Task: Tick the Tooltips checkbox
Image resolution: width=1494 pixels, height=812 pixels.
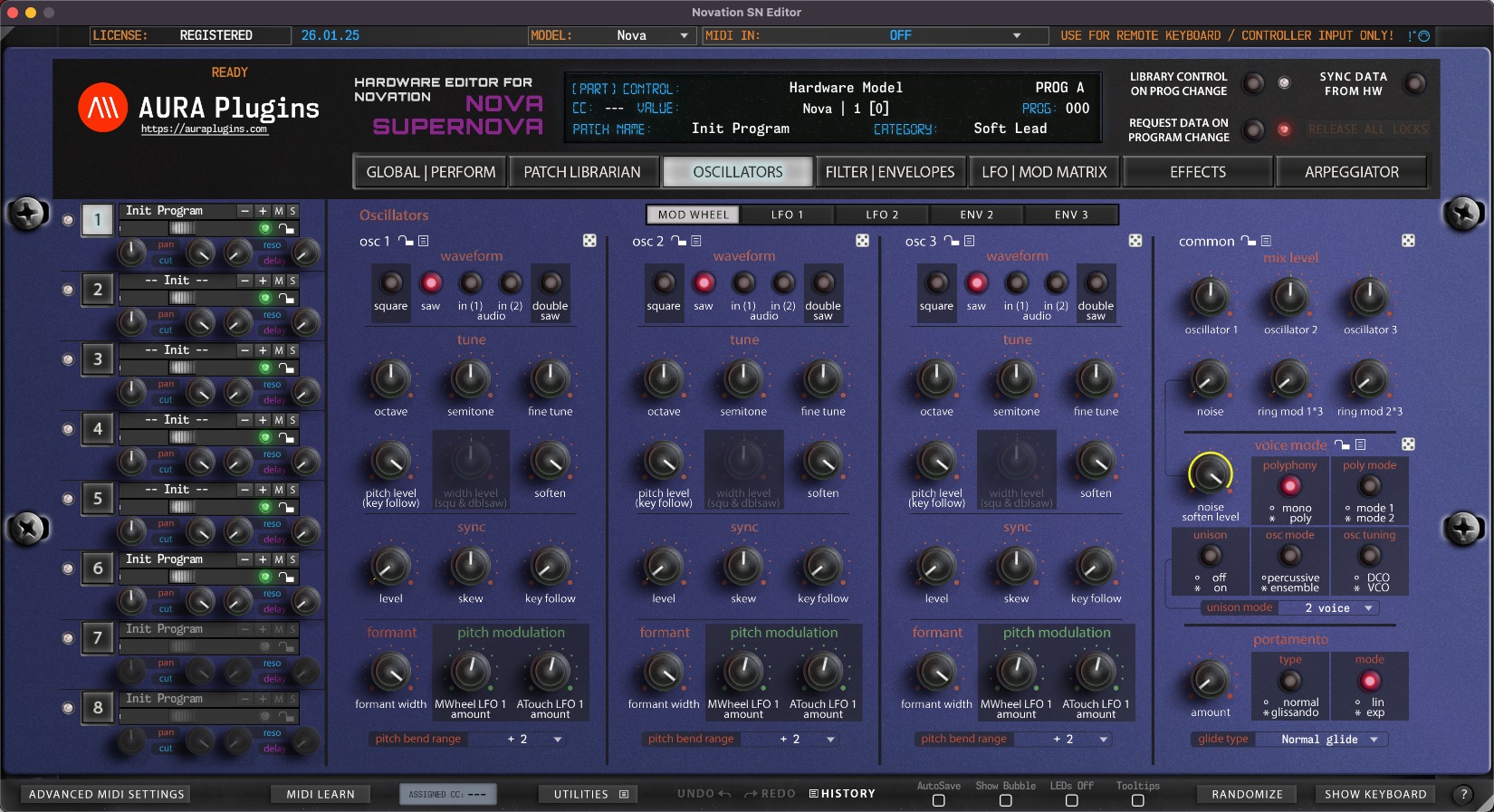Action: tap(1137, 800)
